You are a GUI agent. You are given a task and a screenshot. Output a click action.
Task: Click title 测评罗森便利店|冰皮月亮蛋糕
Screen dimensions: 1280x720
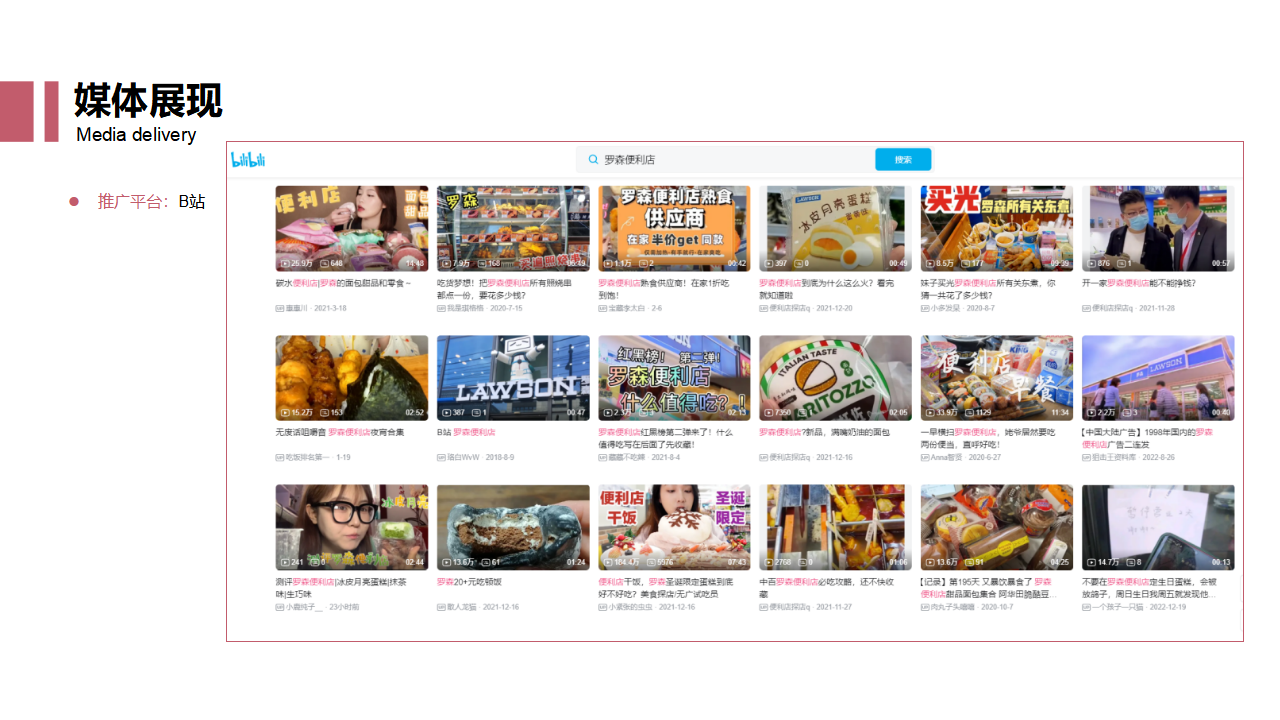click(343, 587)
